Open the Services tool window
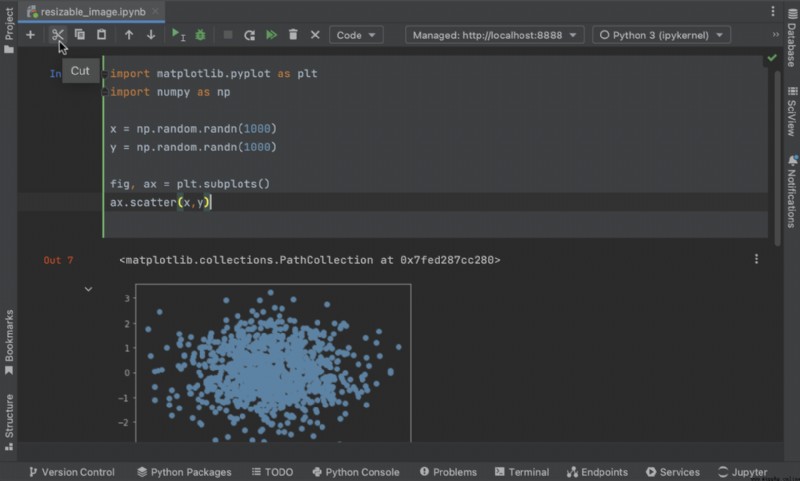The width and height of the screenshot is (800, 481). coord(673,472)
